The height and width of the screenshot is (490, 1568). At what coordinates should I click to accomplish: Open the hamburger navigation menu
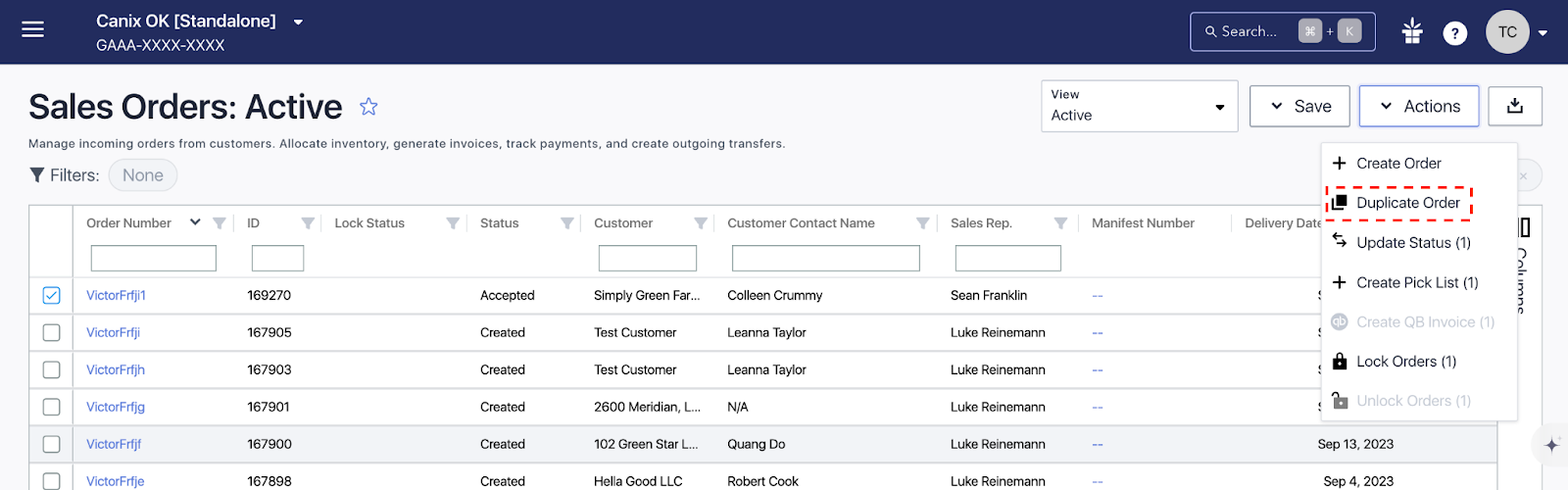[33, 30]
